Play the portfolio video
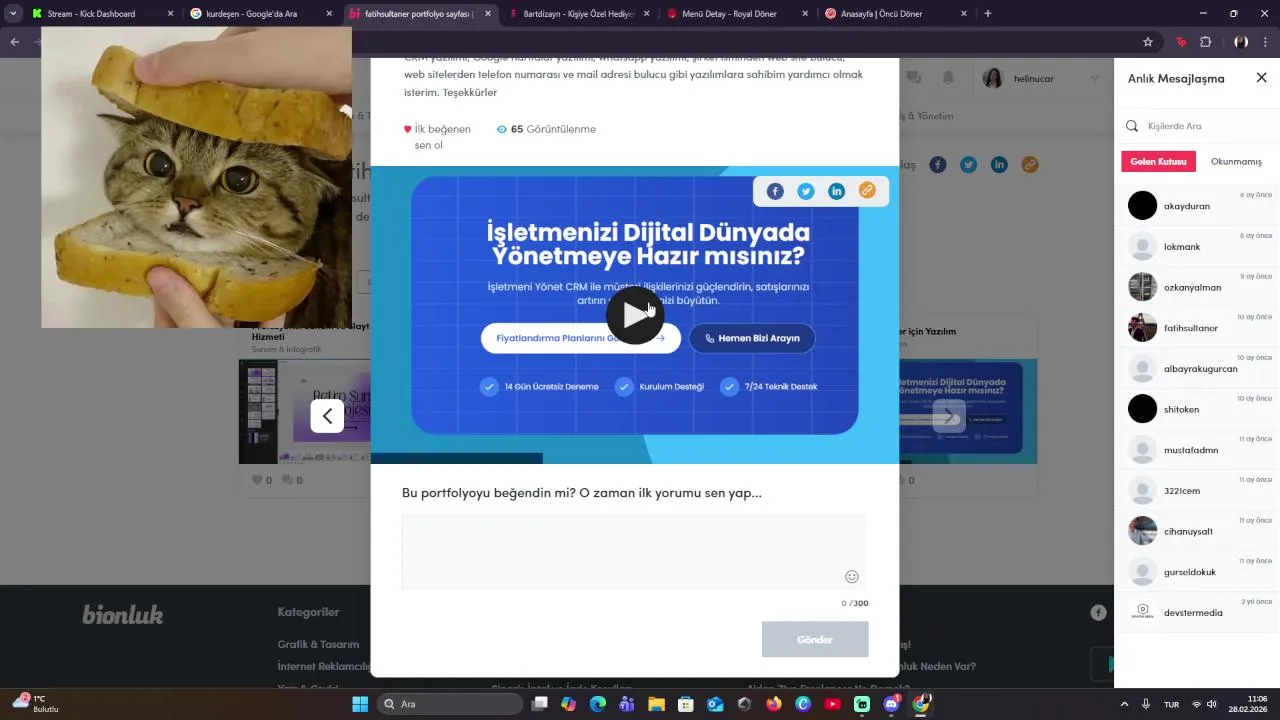Image resolution: width=1280 pixels, height=720 pixels. point(635,315)
